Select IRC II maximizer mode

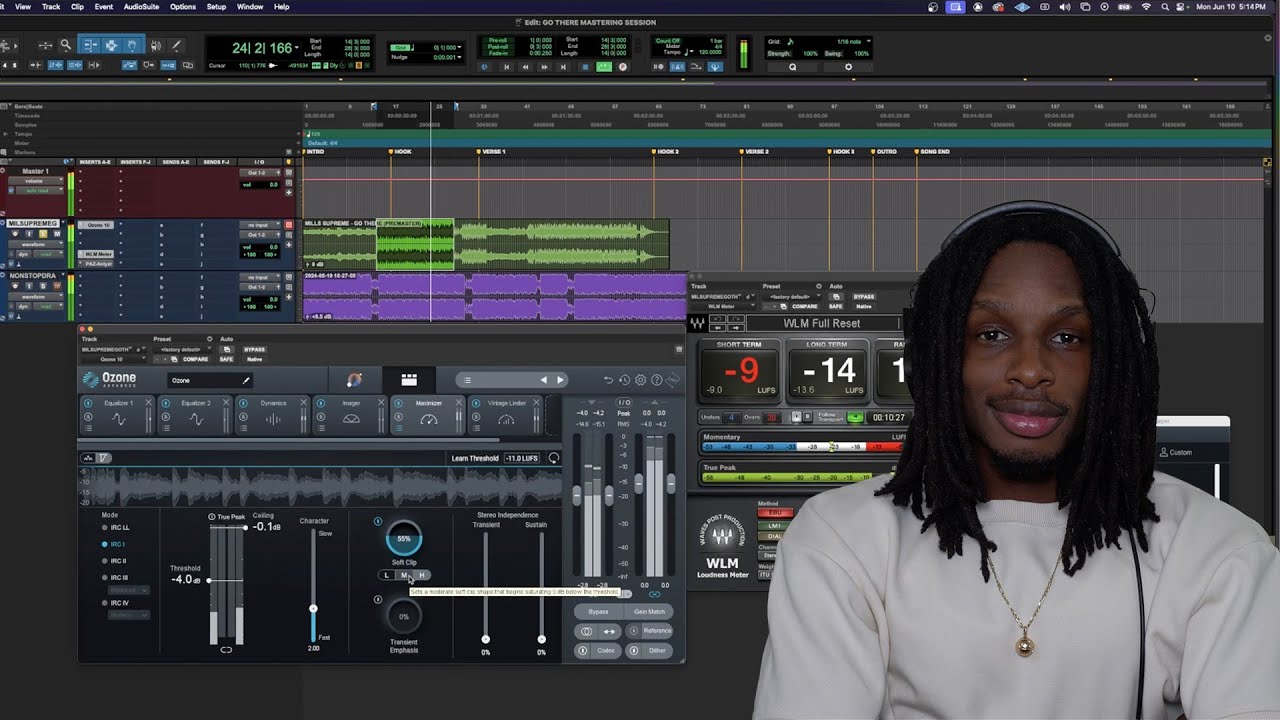(115, 561)
